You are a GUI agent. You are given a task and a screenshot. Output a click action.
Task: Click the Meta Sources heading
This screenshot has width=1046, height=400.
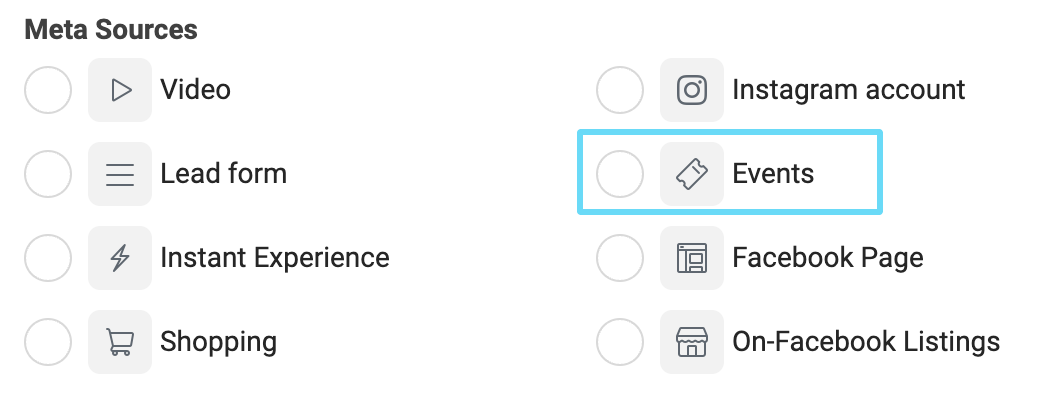pyautogui.click(x=111, y=29)
